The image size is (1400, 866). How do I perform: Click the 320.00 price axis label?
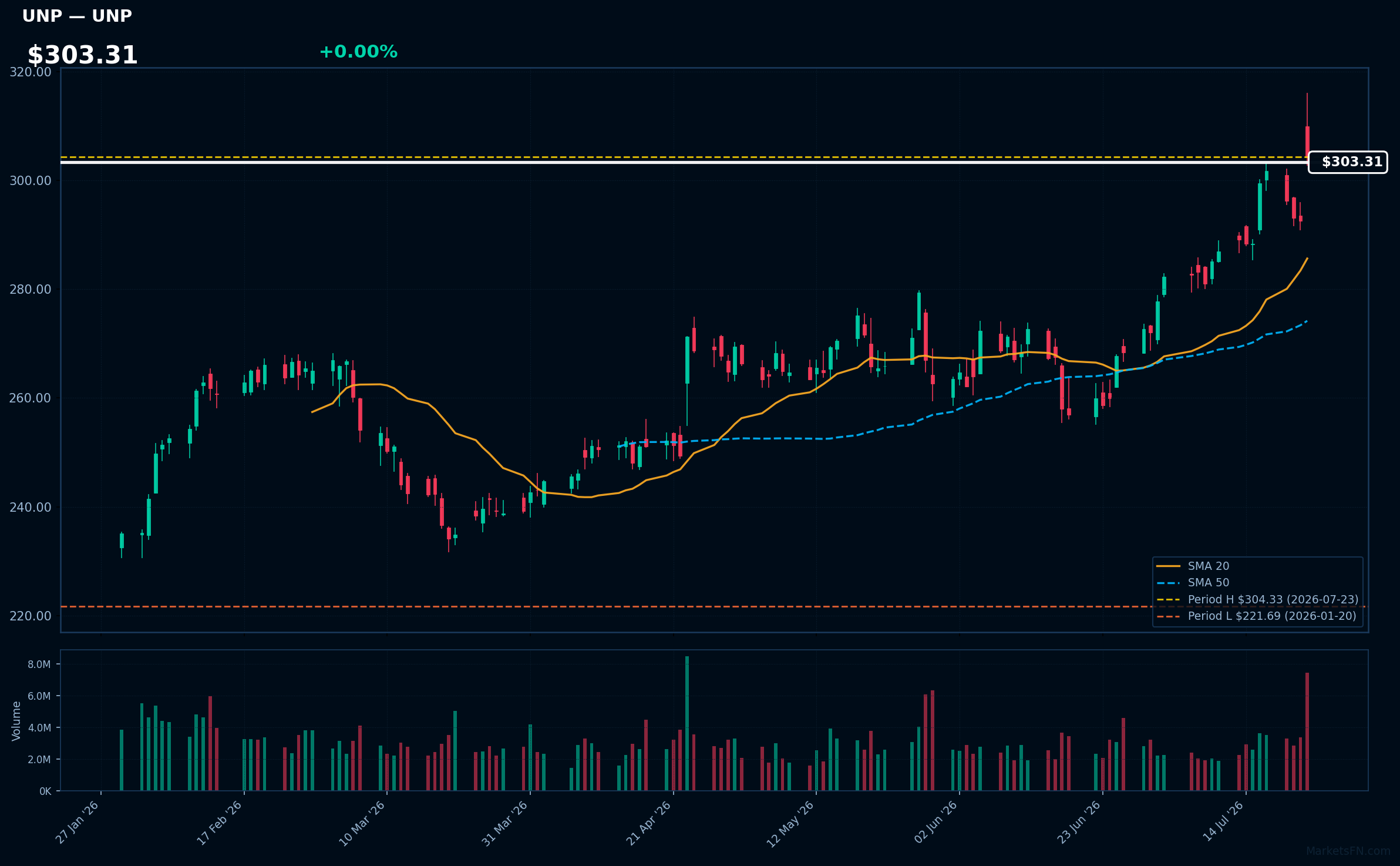point(31,72)
